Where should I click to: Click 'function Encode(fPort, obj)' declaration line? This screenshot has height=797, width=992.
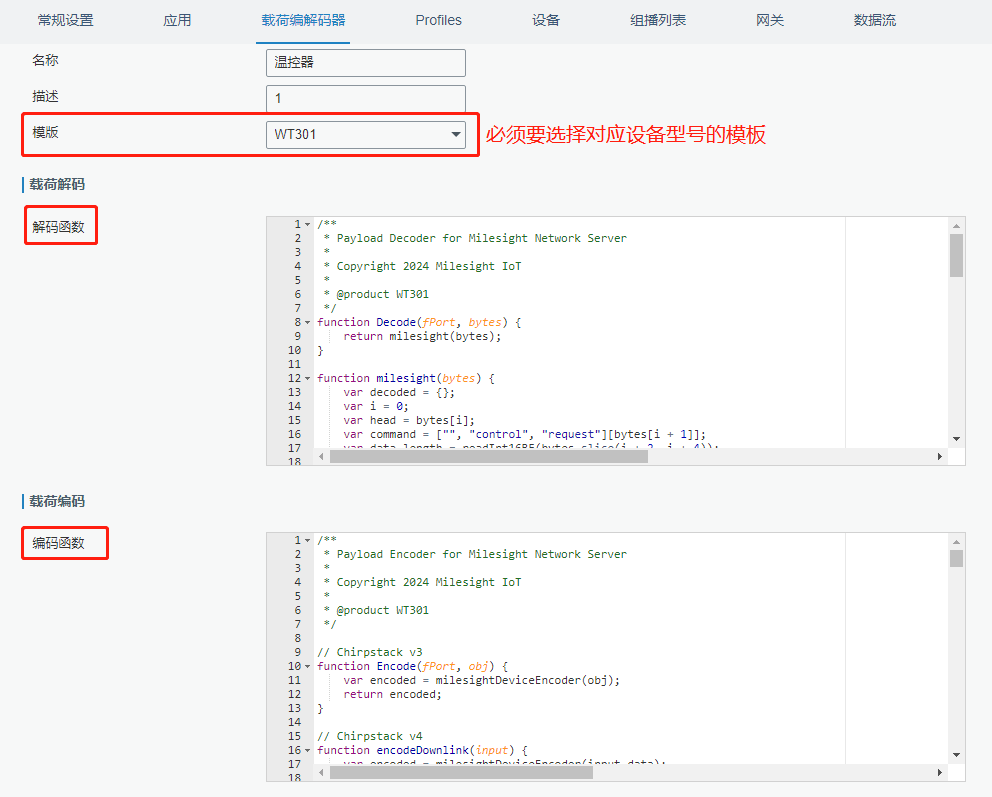point(412,667)
